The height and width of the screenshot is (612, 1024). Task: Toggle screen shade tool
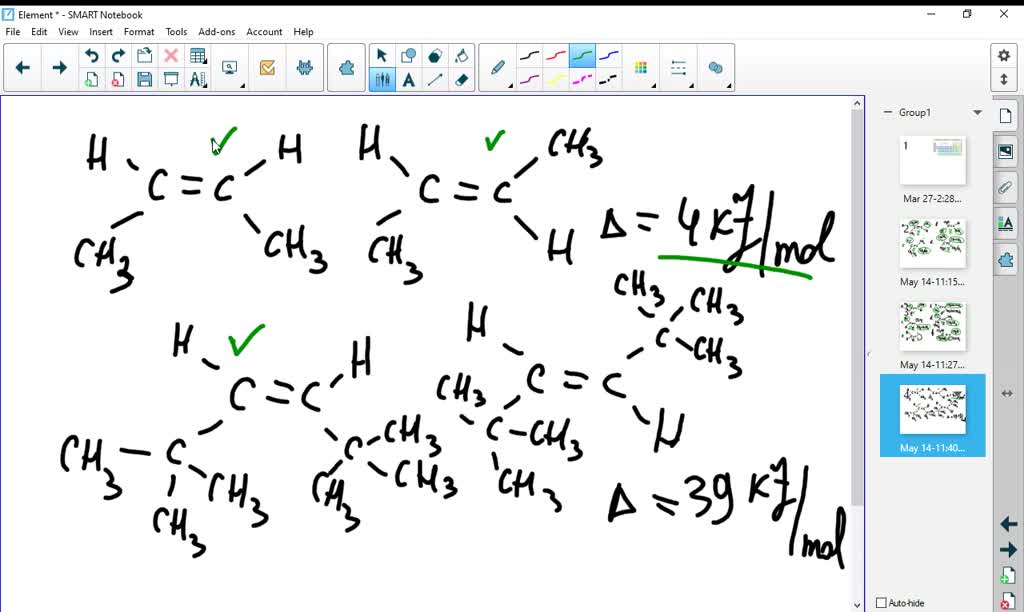pos(171,80)
